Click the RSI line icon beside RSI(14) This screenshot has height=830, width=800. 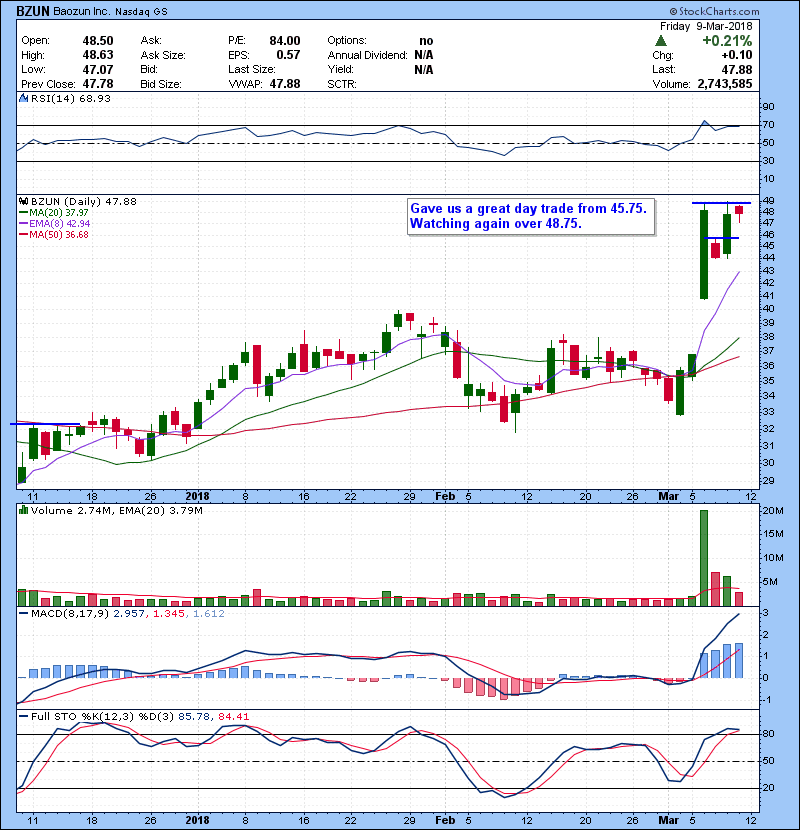click(x=23, y=98)
